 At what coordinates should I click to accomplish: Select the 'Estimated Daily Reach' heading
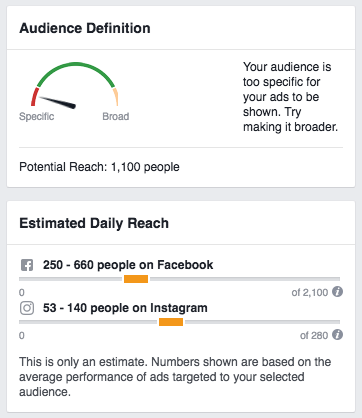coord(94,223)
